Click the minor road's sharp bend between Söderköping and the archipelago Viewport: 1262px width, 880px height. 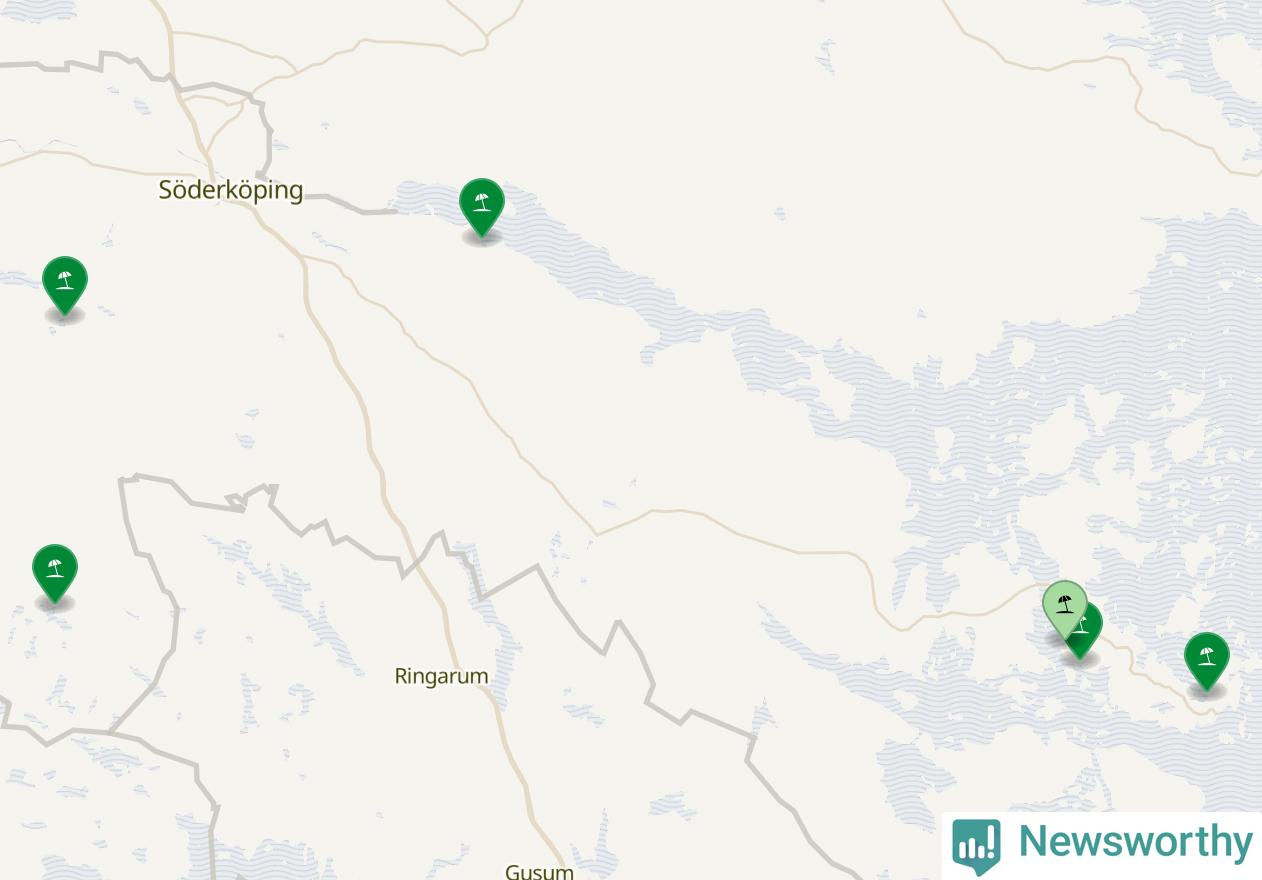coord(597,533)
